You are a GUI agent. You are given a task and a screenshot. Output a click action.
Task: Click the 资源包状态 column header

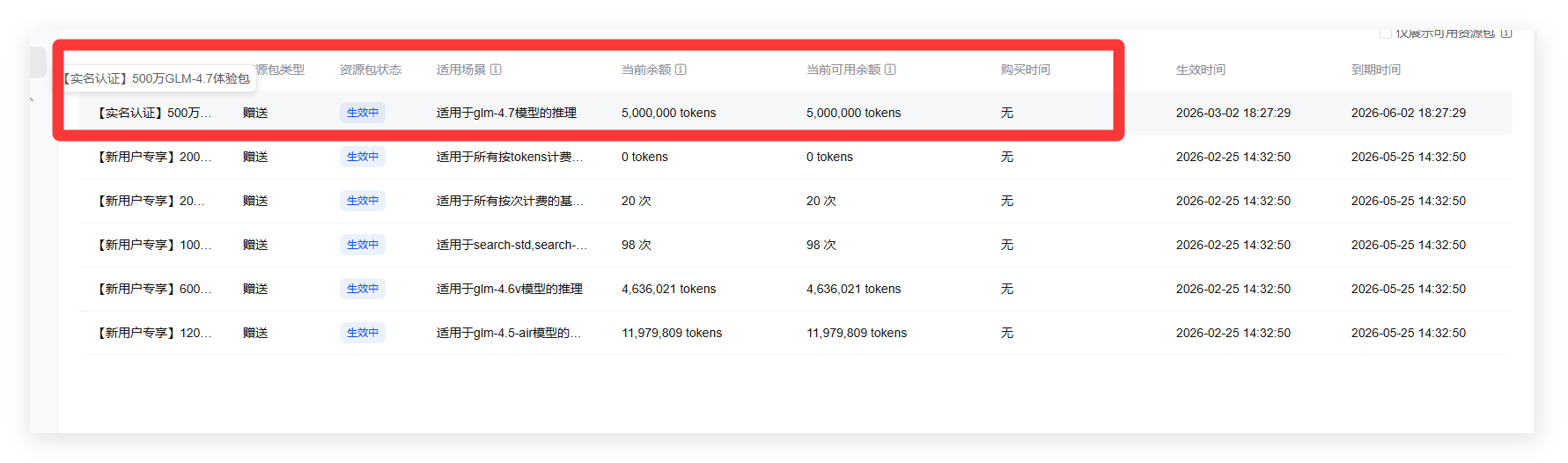pos(370,70)
